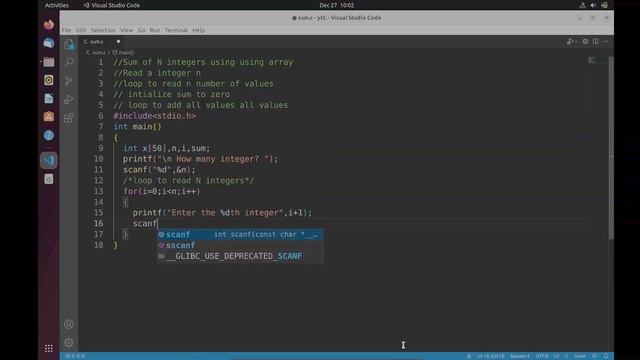Select the sscanf autocomplete suggestion
The height and width of the screenshot is (360, 640).
pyautogui.click(x=240, y=245)
